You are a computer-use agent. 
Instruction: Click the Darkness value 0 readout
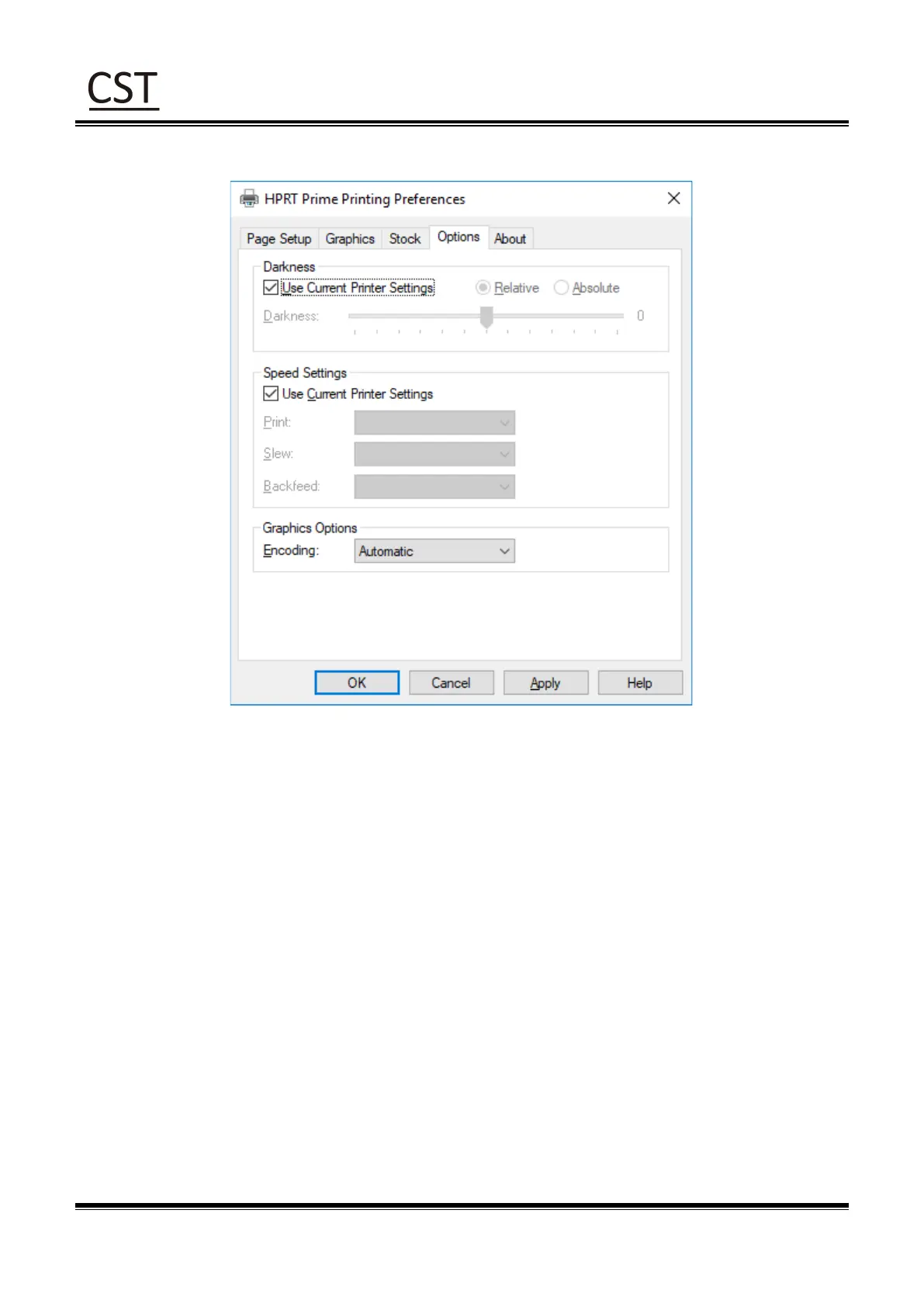pyautogui.click(x=640, y=316)
